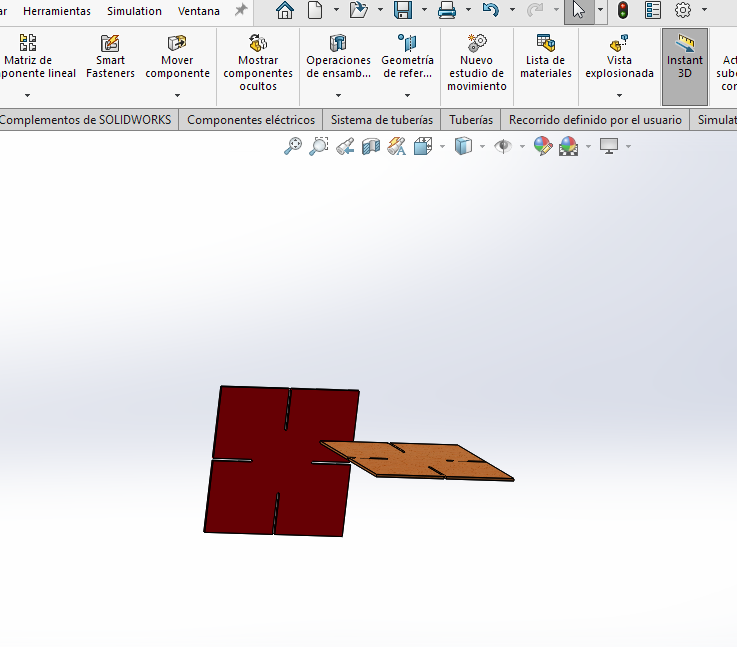The width and height of the screenshot is (737, 647).
Task: Click Mostrar componentes ocultos
Action: point(258,62)
